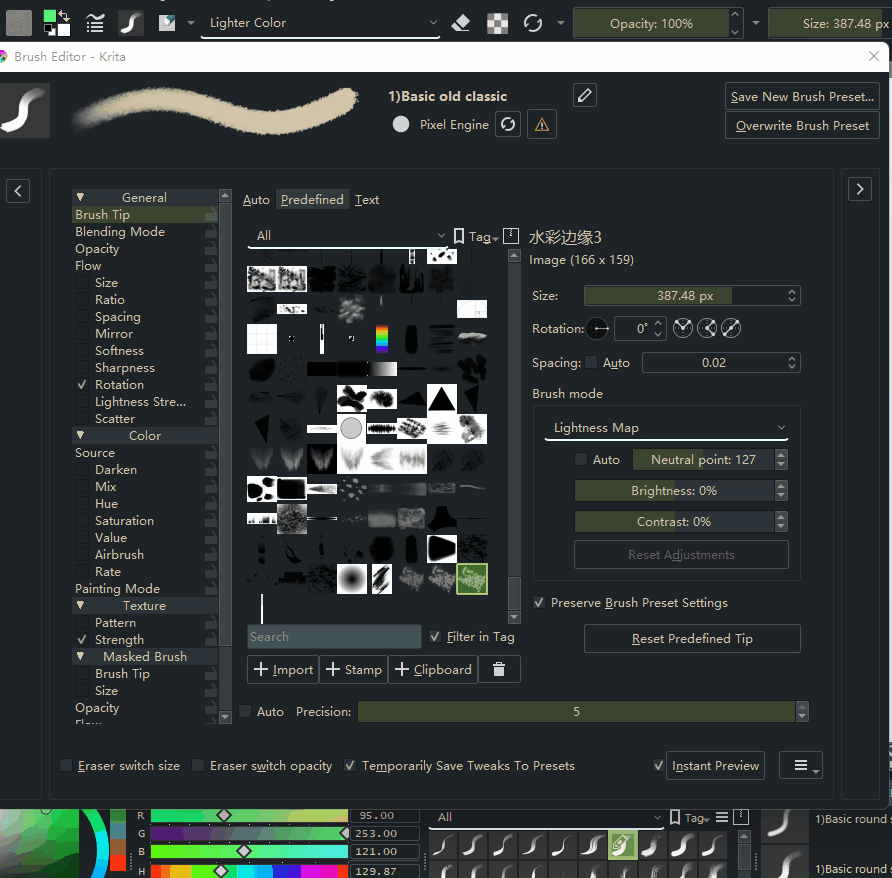Show the right presets panel arrow
This screenshot has height=878, width=892.
[860, 189]
